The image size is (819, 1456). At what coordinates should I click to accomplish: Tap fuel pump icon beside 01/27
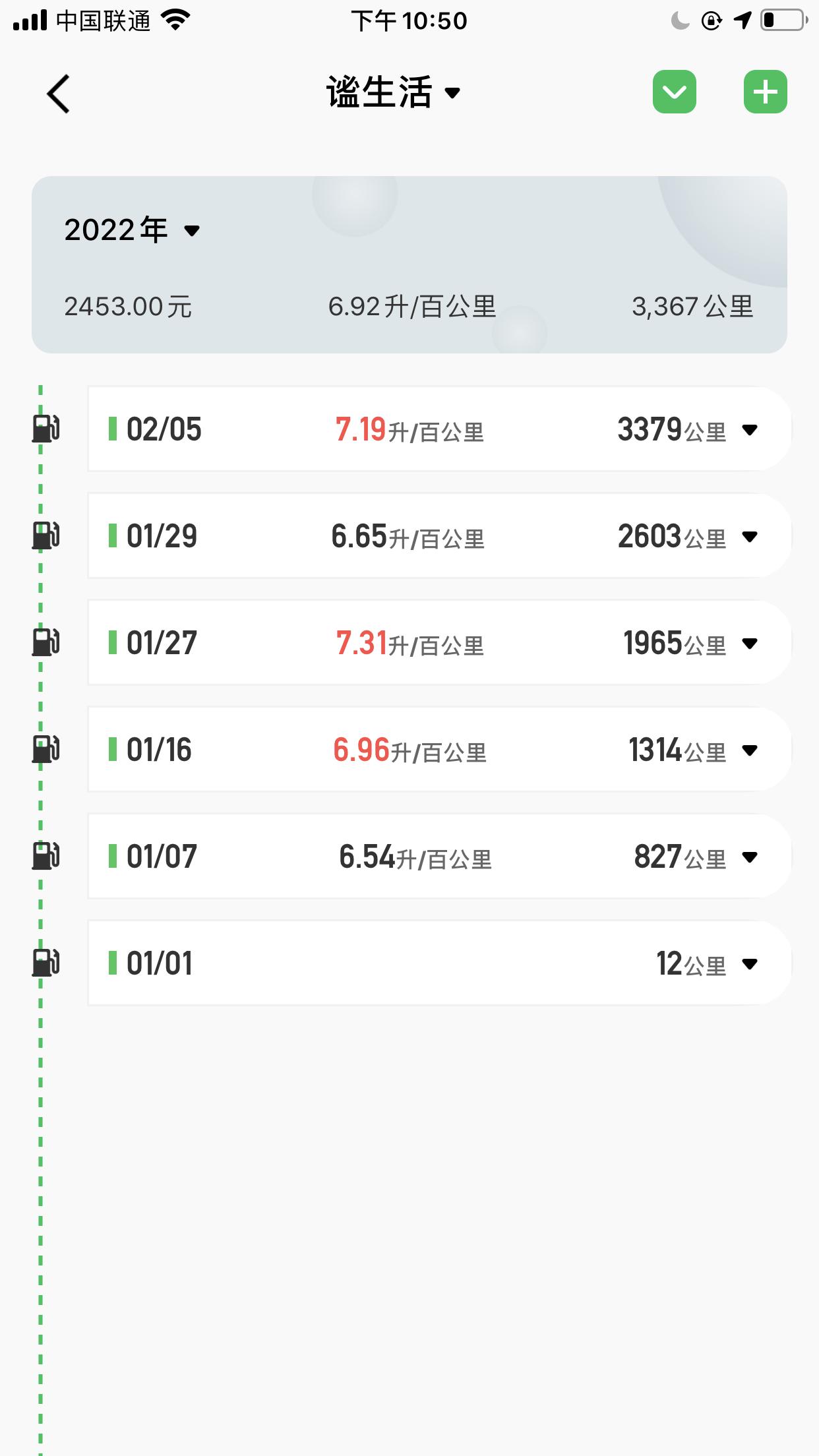click(x=46, y=642)
